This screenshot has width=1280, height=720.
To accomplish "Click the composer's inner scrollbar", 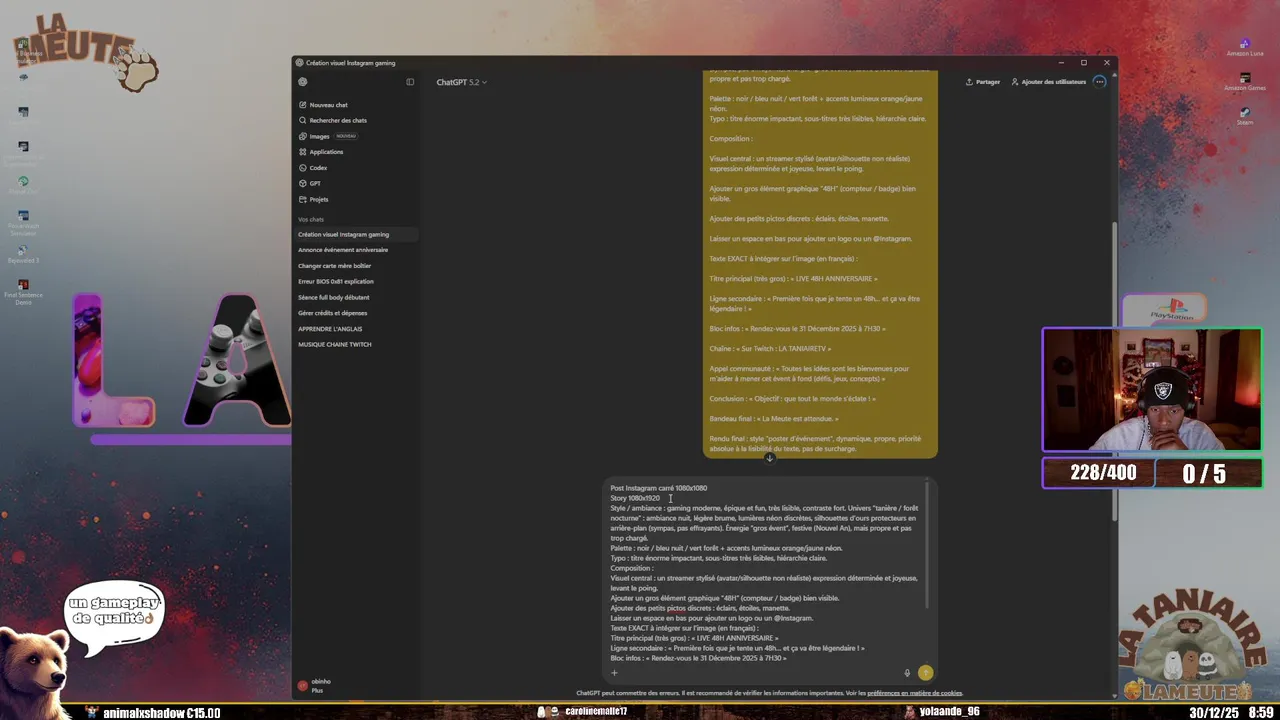I will 928,545.
